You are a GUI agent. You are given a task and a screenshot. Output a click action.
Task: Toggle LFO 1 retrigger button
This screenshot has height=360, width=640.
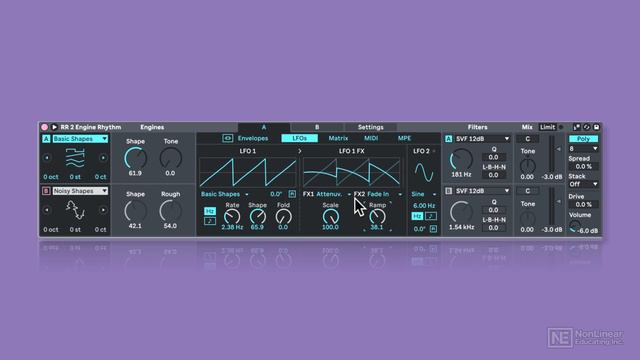tap(292, 194)
